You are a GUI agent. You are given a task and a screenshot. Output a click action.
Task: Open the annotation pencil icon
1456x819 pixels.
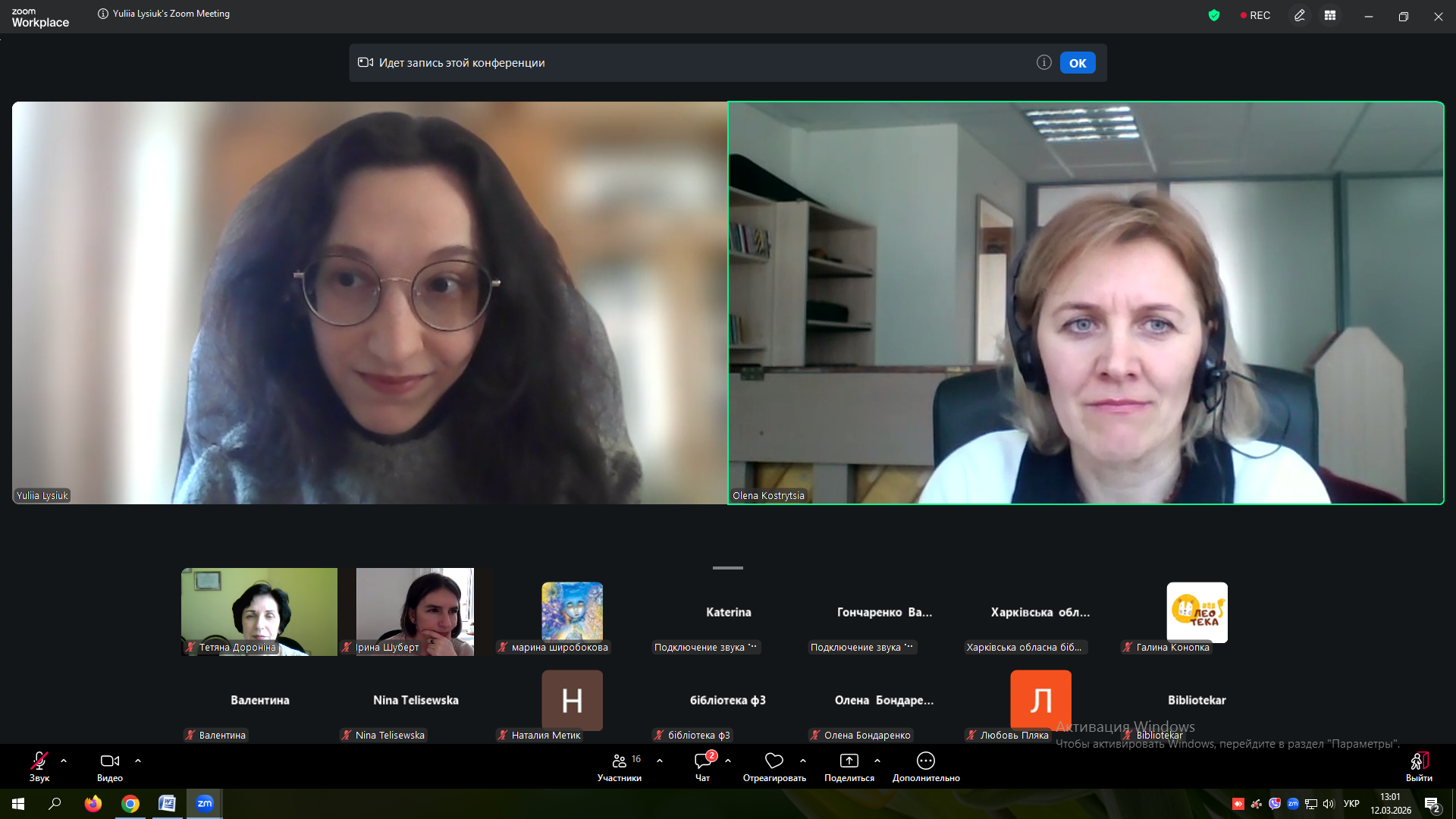click(1300, 15)
